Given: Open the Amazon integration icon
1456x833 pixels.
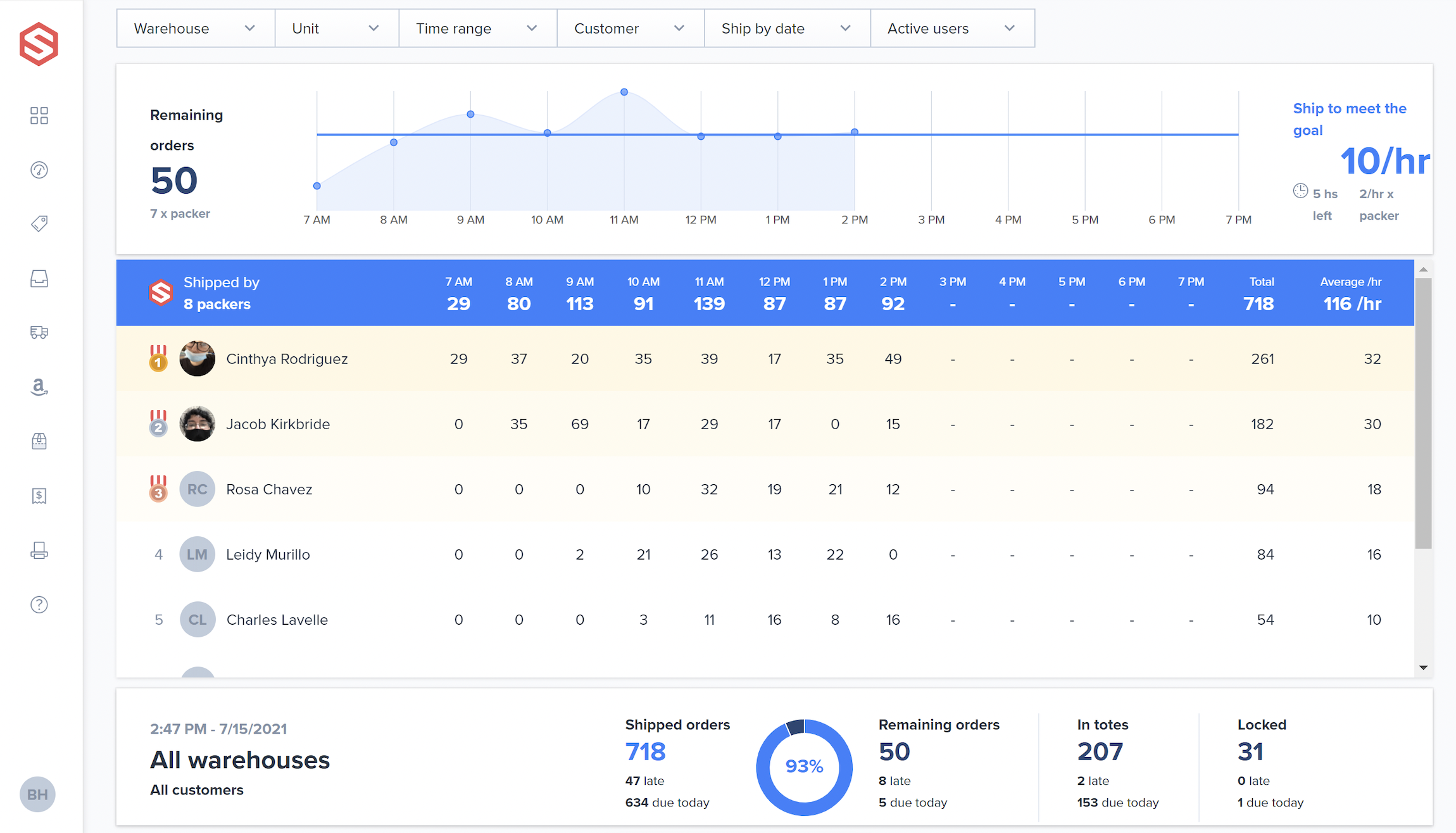Looking at the screenshot, I should (x=39, y=387).
